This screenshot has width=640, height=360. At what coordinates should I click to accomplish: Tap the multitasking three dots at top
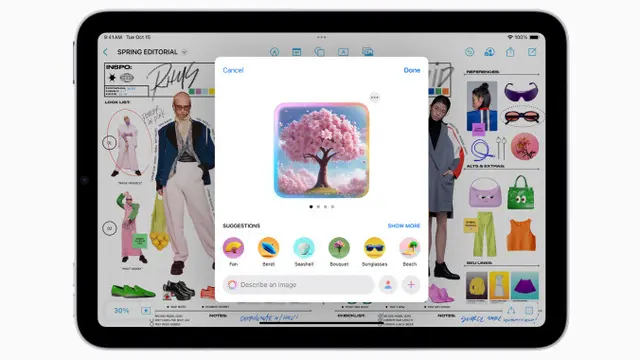click(322, 37)
